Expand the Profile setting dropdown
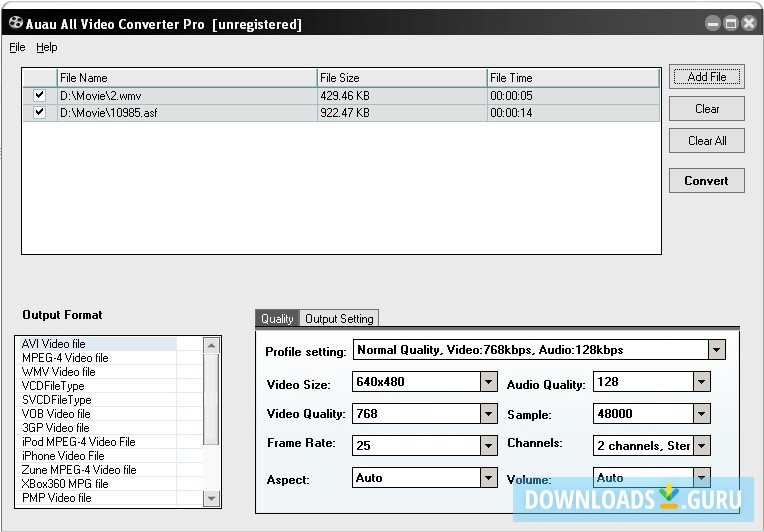This screenshot has width=764, height=532. [x=717, y=350]
